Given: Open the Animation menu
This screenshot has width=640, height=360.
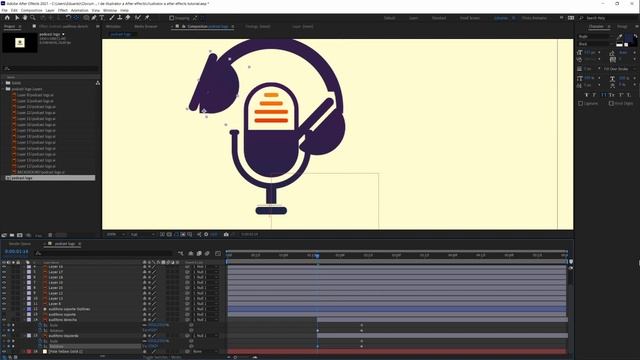Looking at the screenshot, I should (80, 10).
